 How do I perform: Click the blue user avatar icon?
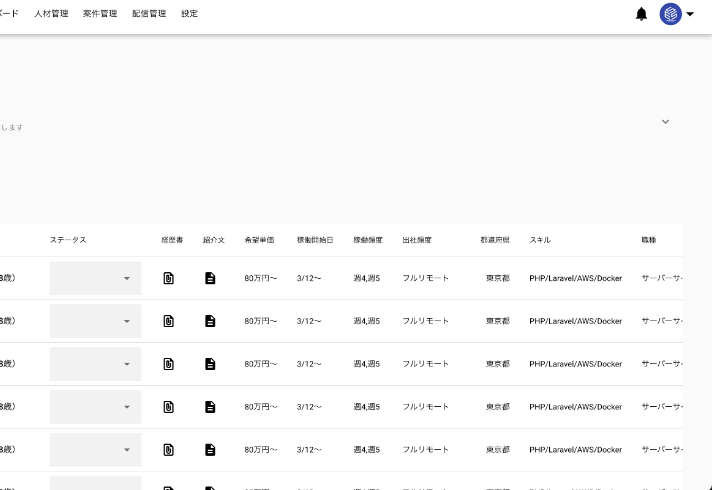(x=671, y=14)
